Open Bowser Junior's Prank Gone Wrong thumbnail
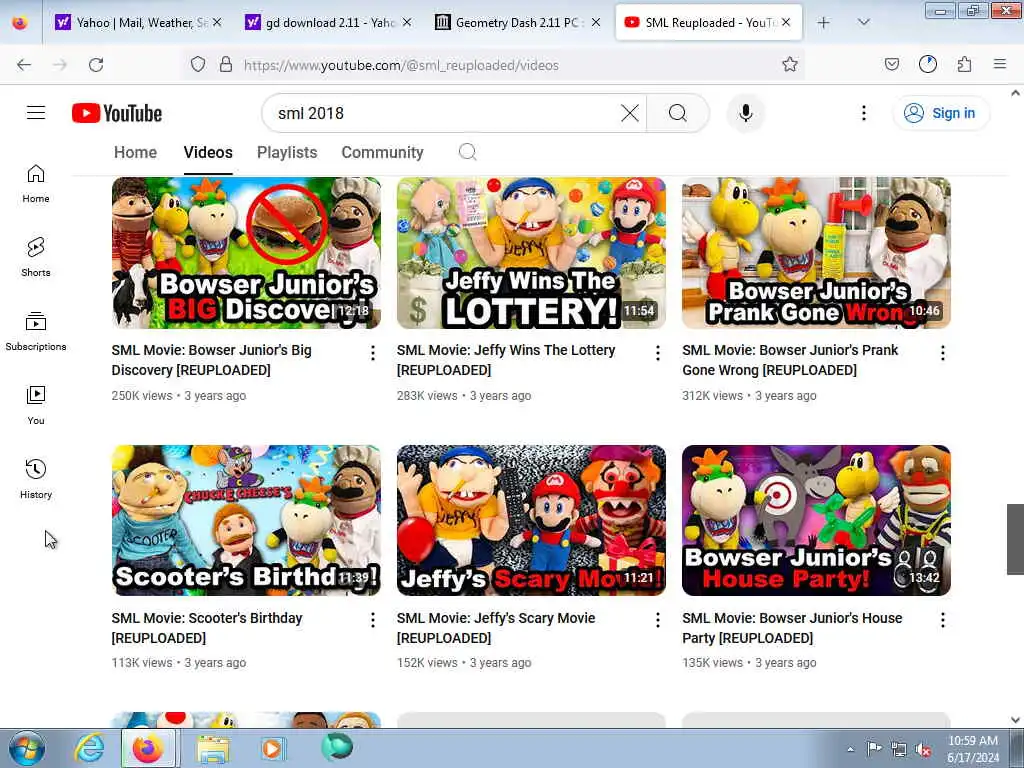The width and height of the screenshot is (1024, 768). point(816,253)
